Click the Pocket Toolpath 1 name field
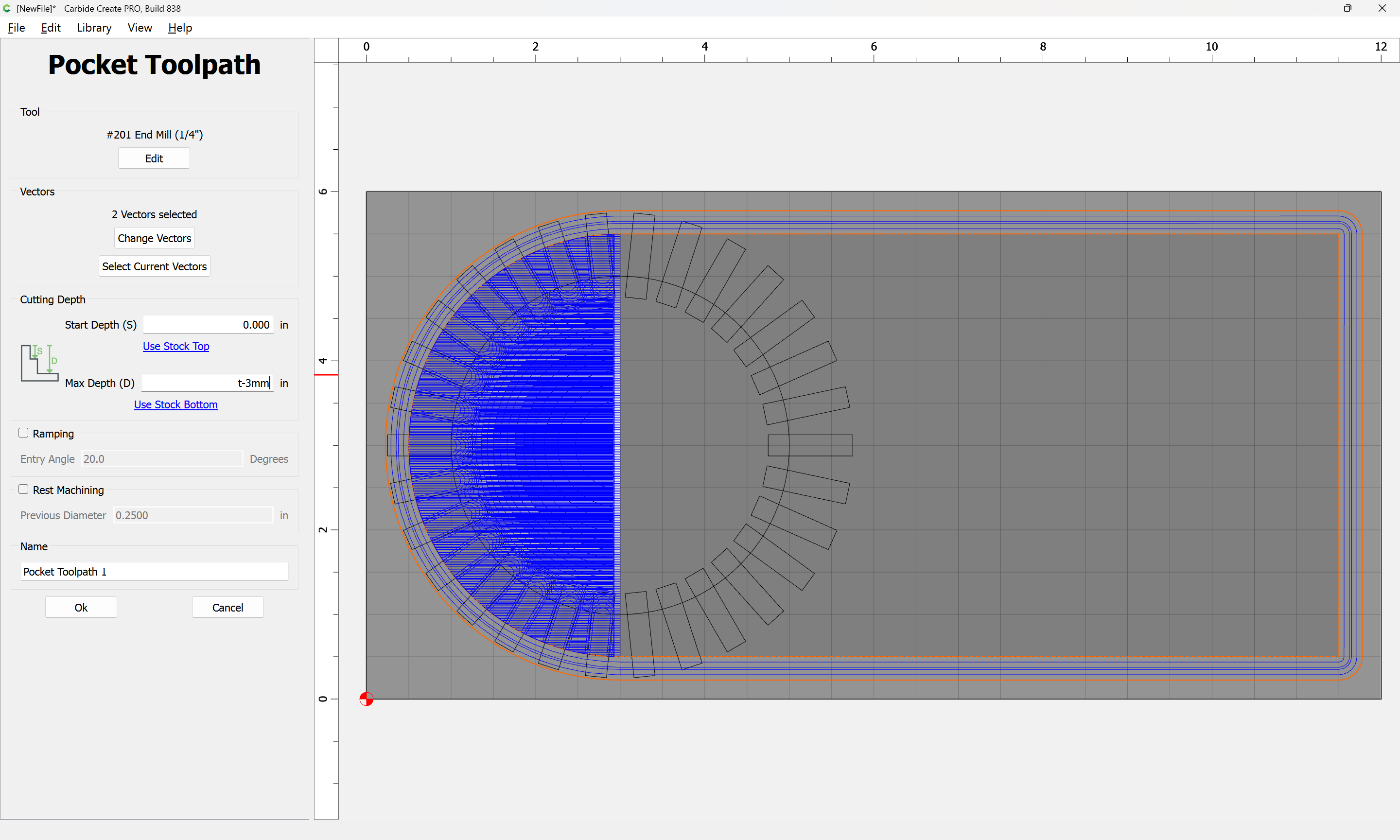Image resolution: width=1400 pixels, height=840 pixels. 154,572
